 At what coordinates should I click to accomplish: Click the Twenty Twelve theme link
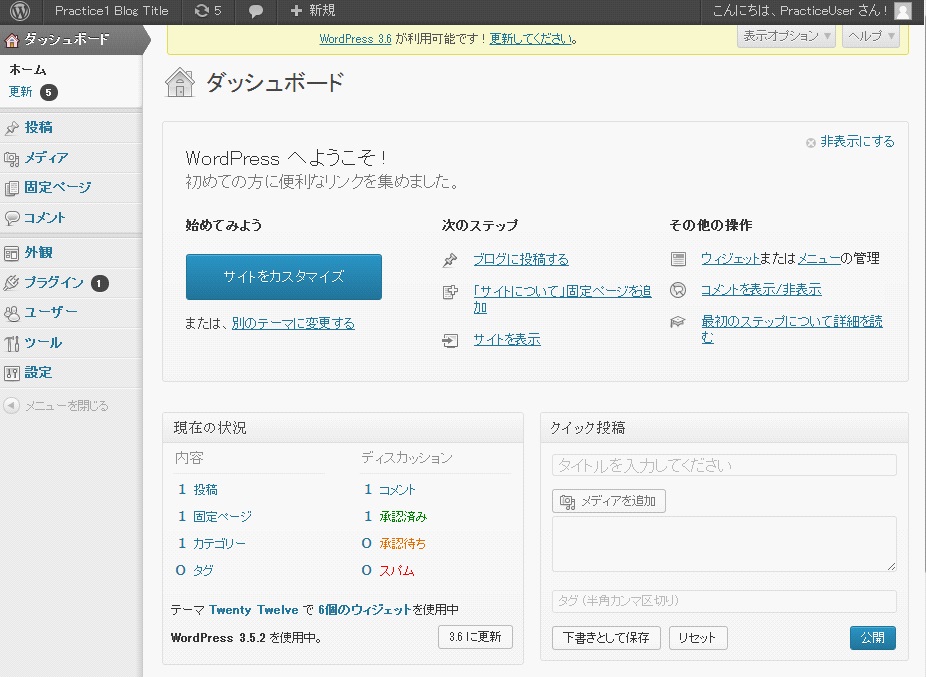click(x=253, y=610)
